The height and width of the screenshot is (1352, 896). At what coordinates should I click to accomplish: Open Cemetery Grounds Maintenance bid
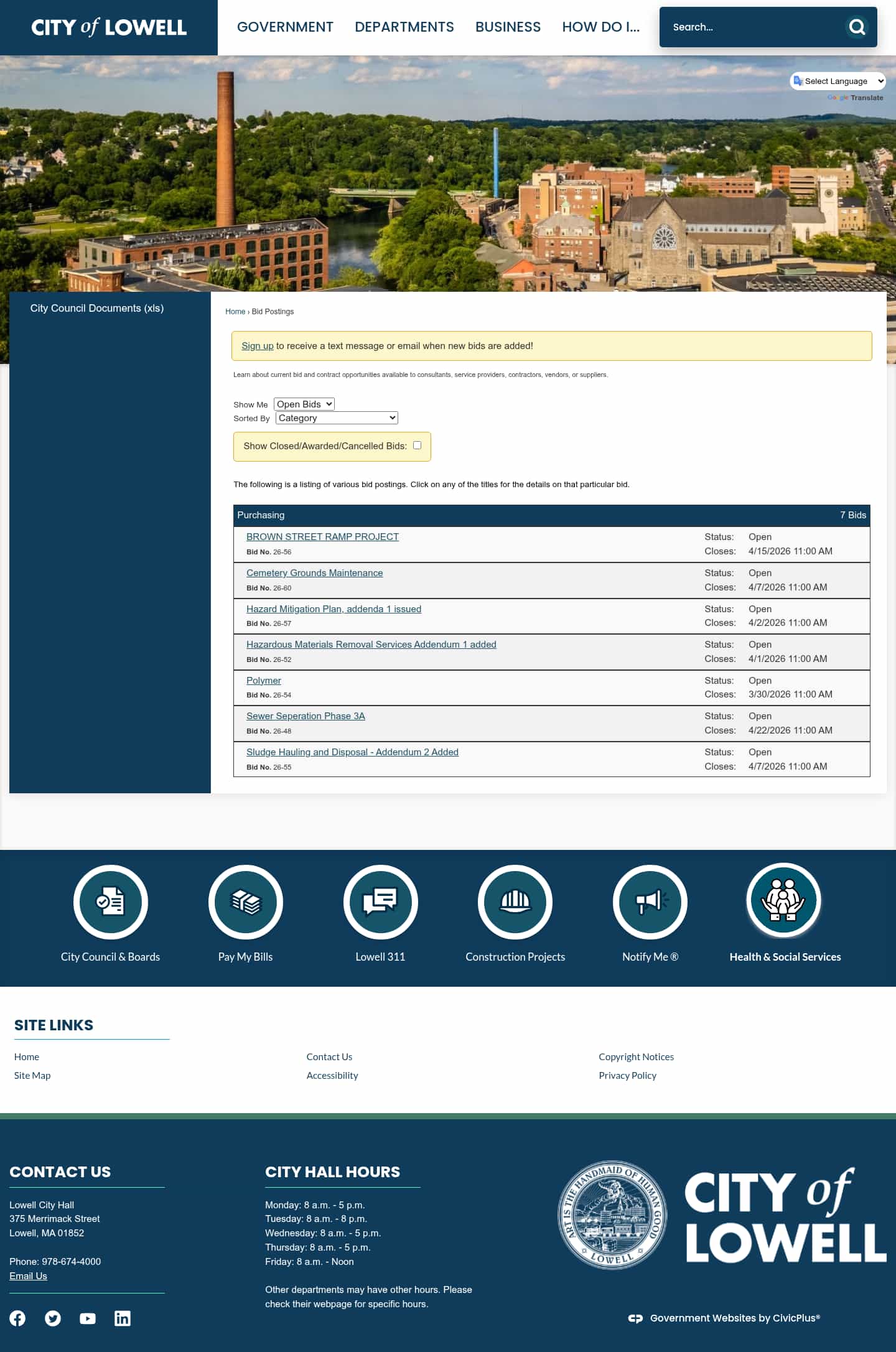(x=314, y=573)
